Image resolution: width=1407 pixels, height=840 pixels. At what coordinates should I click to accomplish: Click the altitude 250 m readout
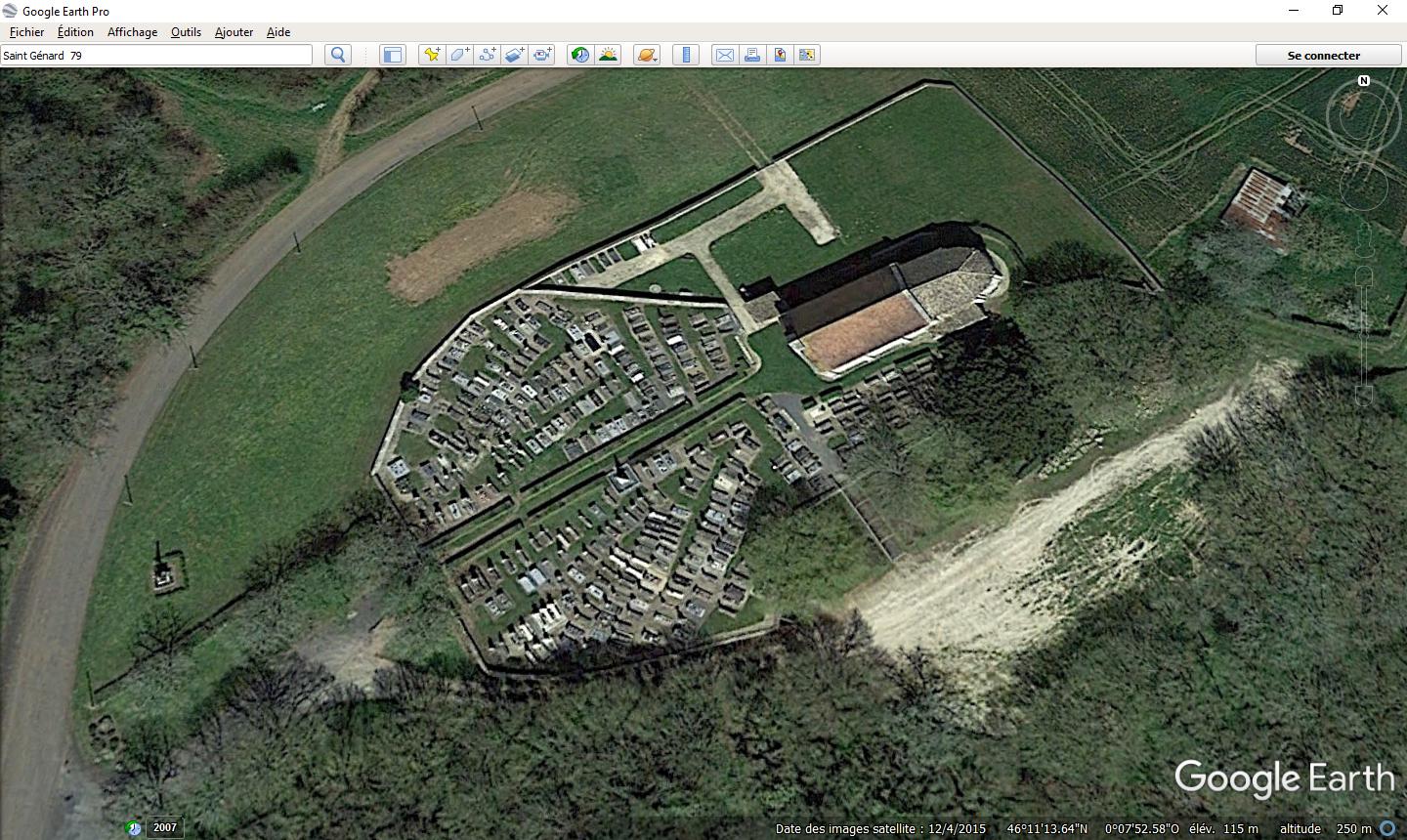(1326, 829)
